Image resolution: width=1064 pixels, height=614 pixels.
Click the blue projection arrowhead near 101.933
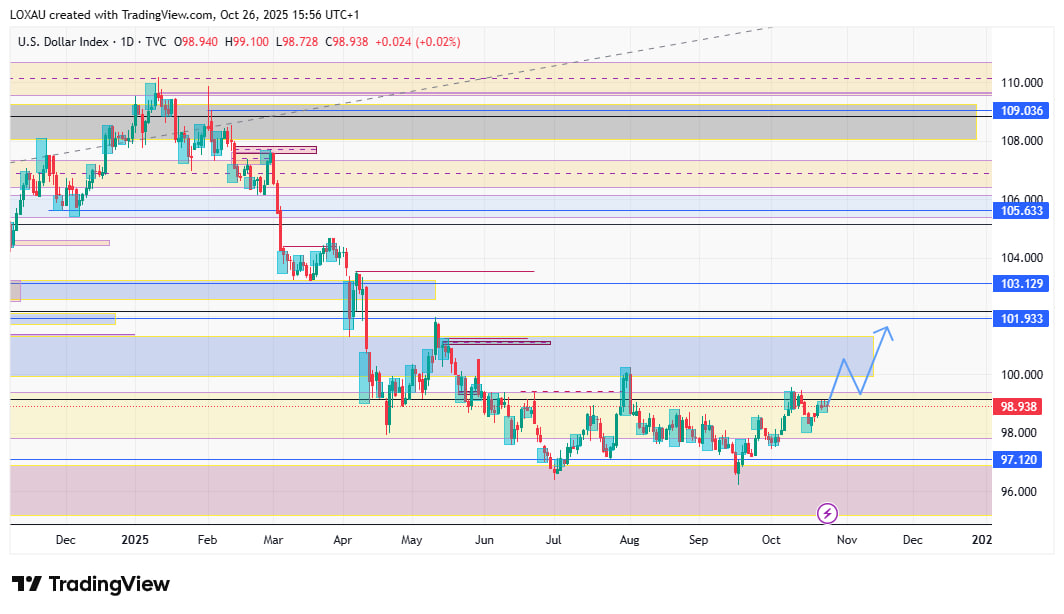click(886, 329)
